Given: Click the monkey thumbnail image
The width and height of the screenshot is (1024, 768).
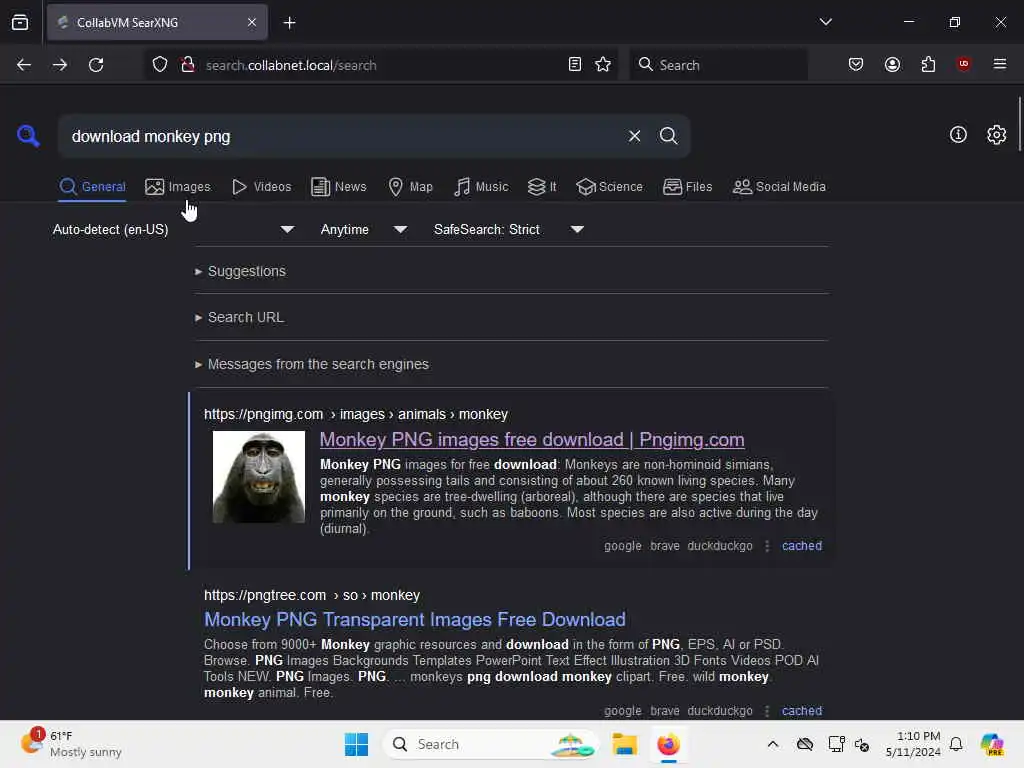Looking at the screenshot, I should pos(259,477).
